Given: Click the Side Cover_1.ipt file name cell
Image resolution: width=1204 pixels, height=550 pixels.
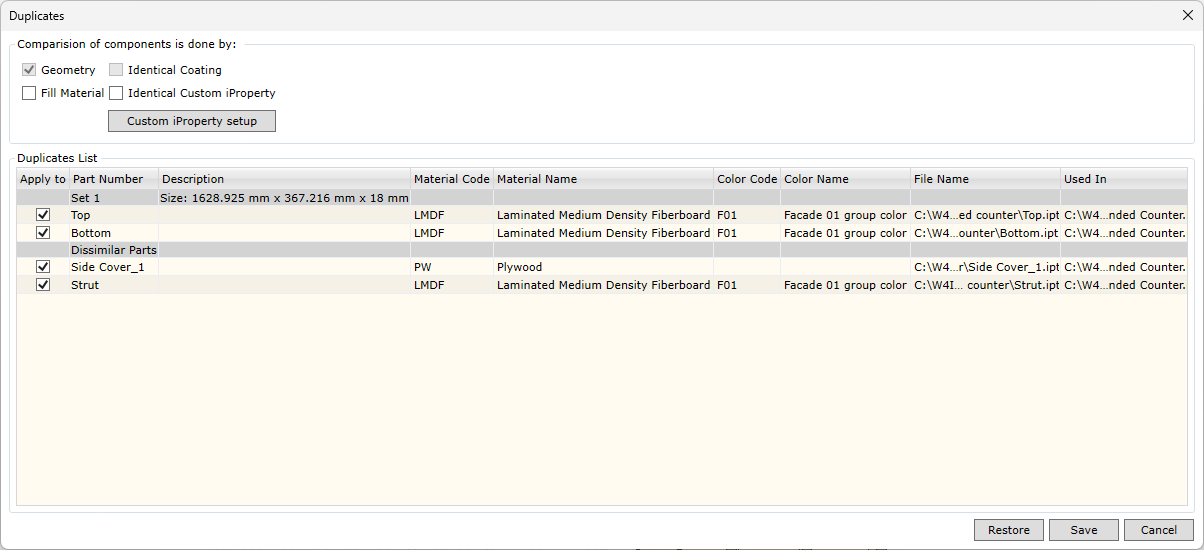Looking at the screenshot, I should point(986,267).
